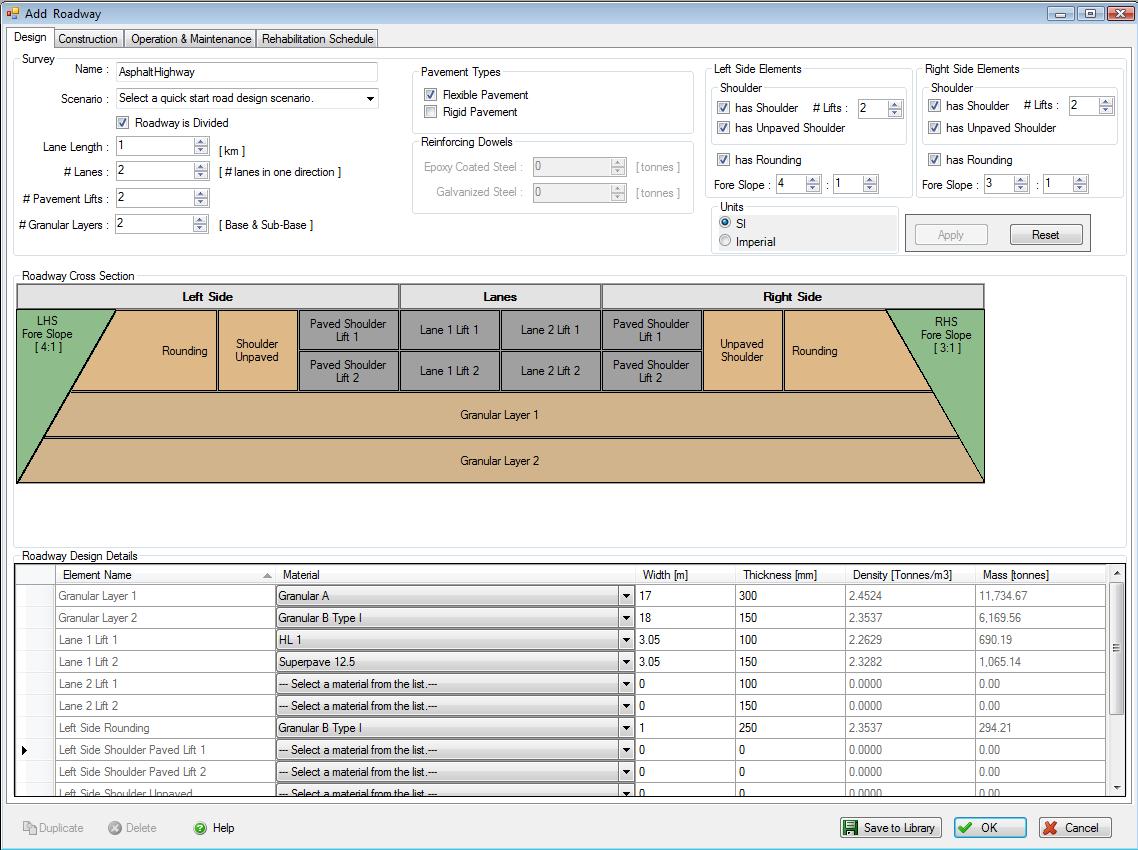Open the Granular Layer 1 material dropdown
This screenshot has height=850, width=1138.
tap(627, 596)
